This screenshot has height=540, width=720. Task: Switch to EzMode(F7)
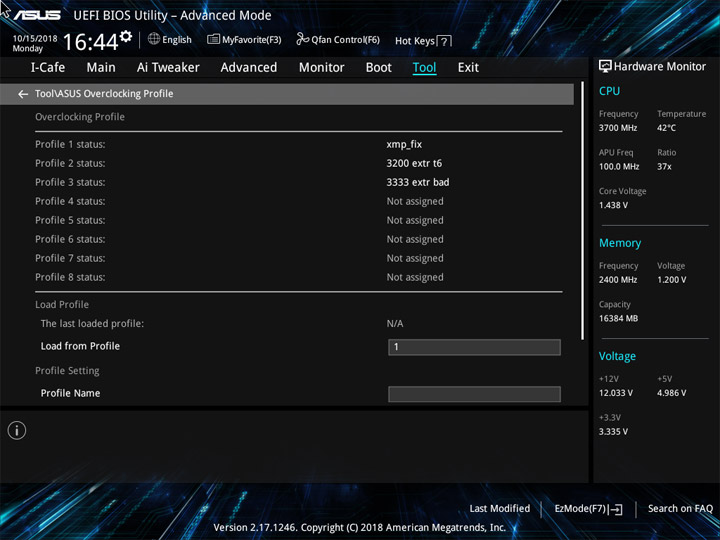coord(588,509)
